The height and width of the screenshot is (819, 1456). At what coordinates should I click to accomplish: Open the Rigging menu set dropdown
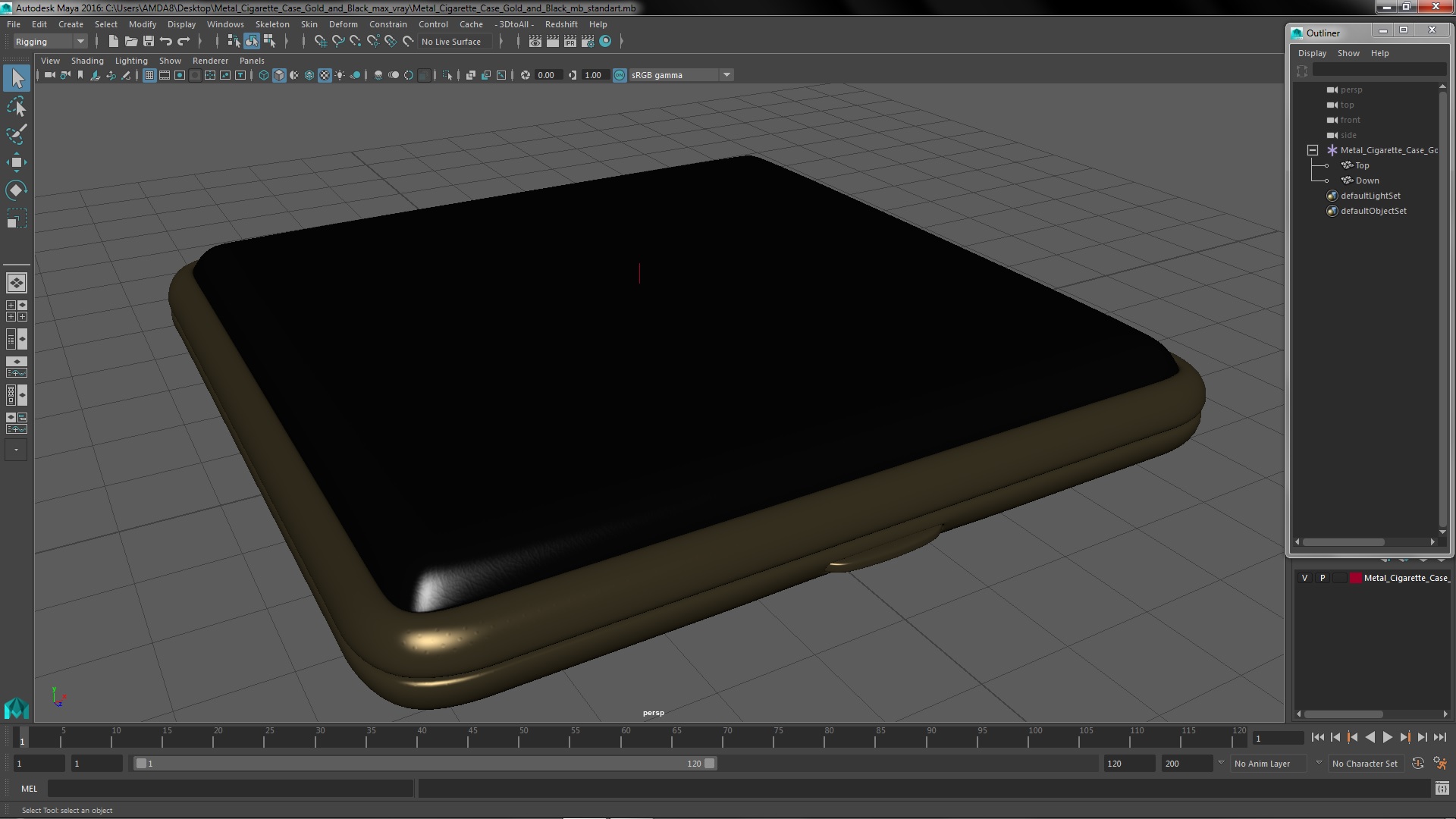click(50, 42)
